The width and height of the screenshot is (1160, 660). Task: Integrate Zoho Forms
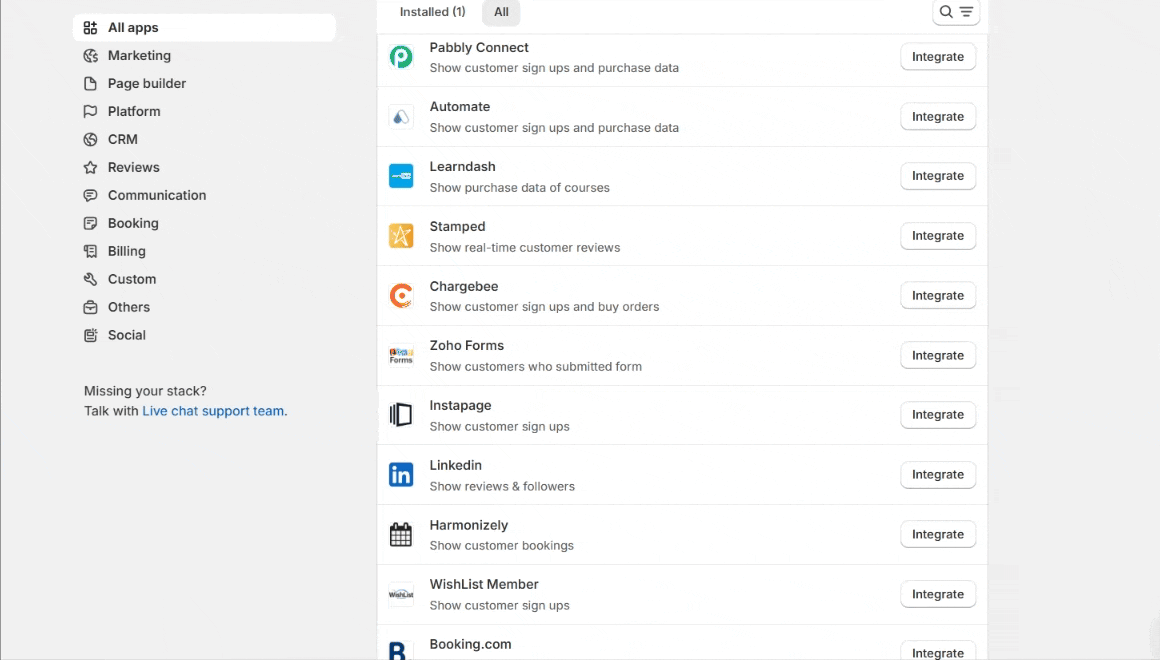coord(937,356)
